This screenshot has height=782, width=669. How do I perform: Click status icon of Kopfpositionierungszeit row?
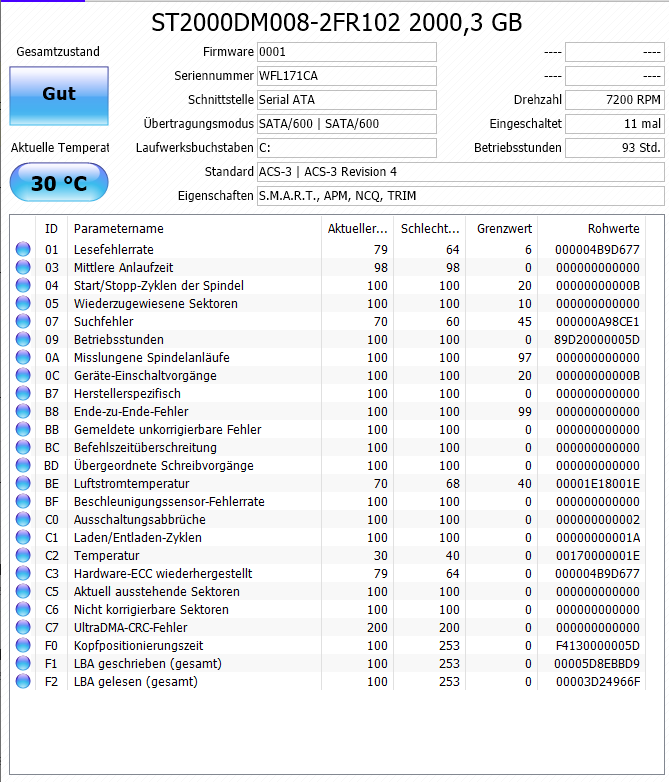click(23, 644)
